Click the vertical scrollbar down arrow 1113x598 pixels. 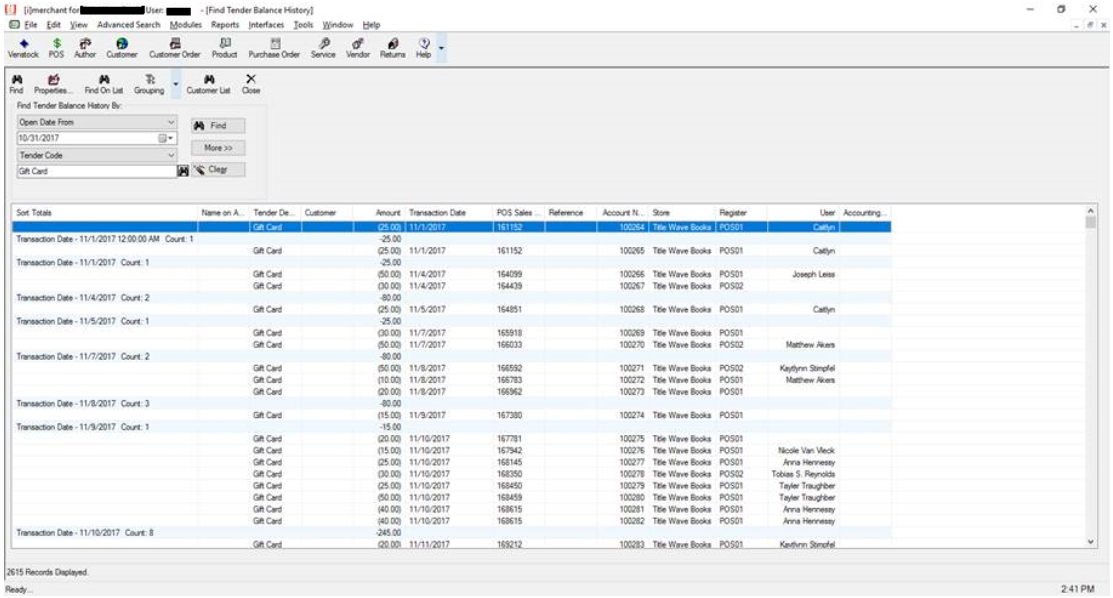click(x=1091, y=542)
